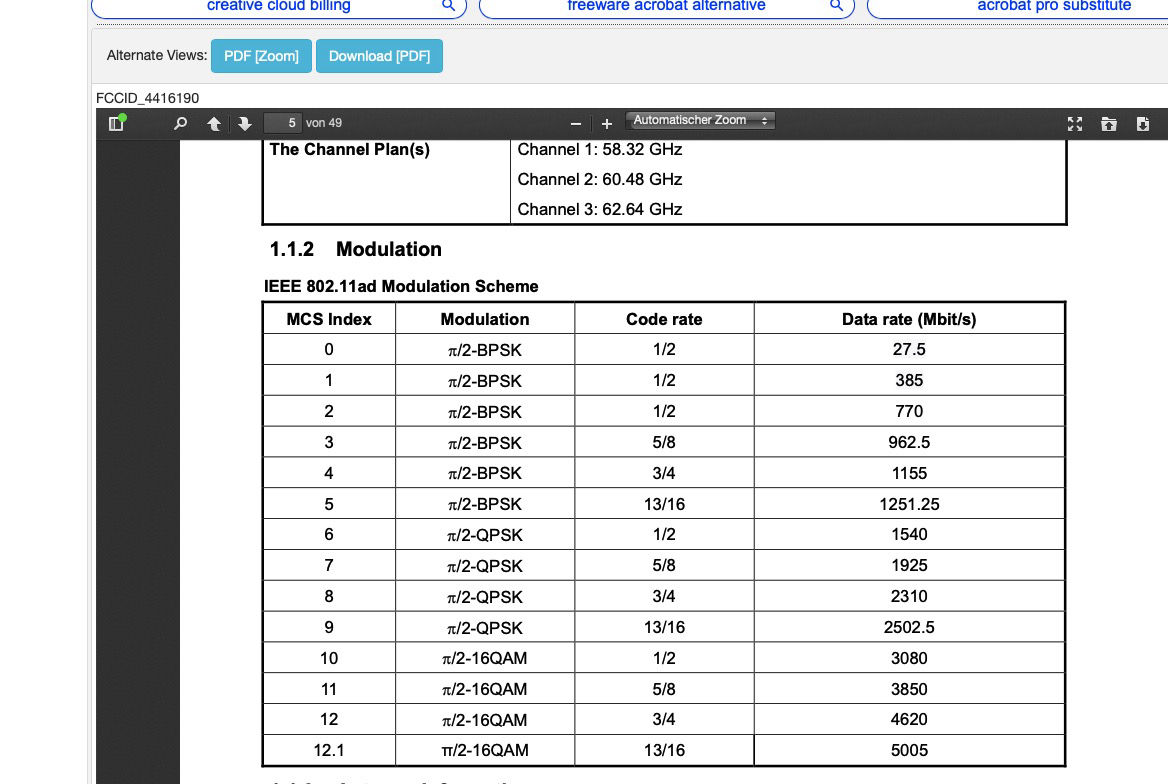Click the data rate cell '3080'
The width and height of the screenshot is (1168, 784).
tap(909, 658)
